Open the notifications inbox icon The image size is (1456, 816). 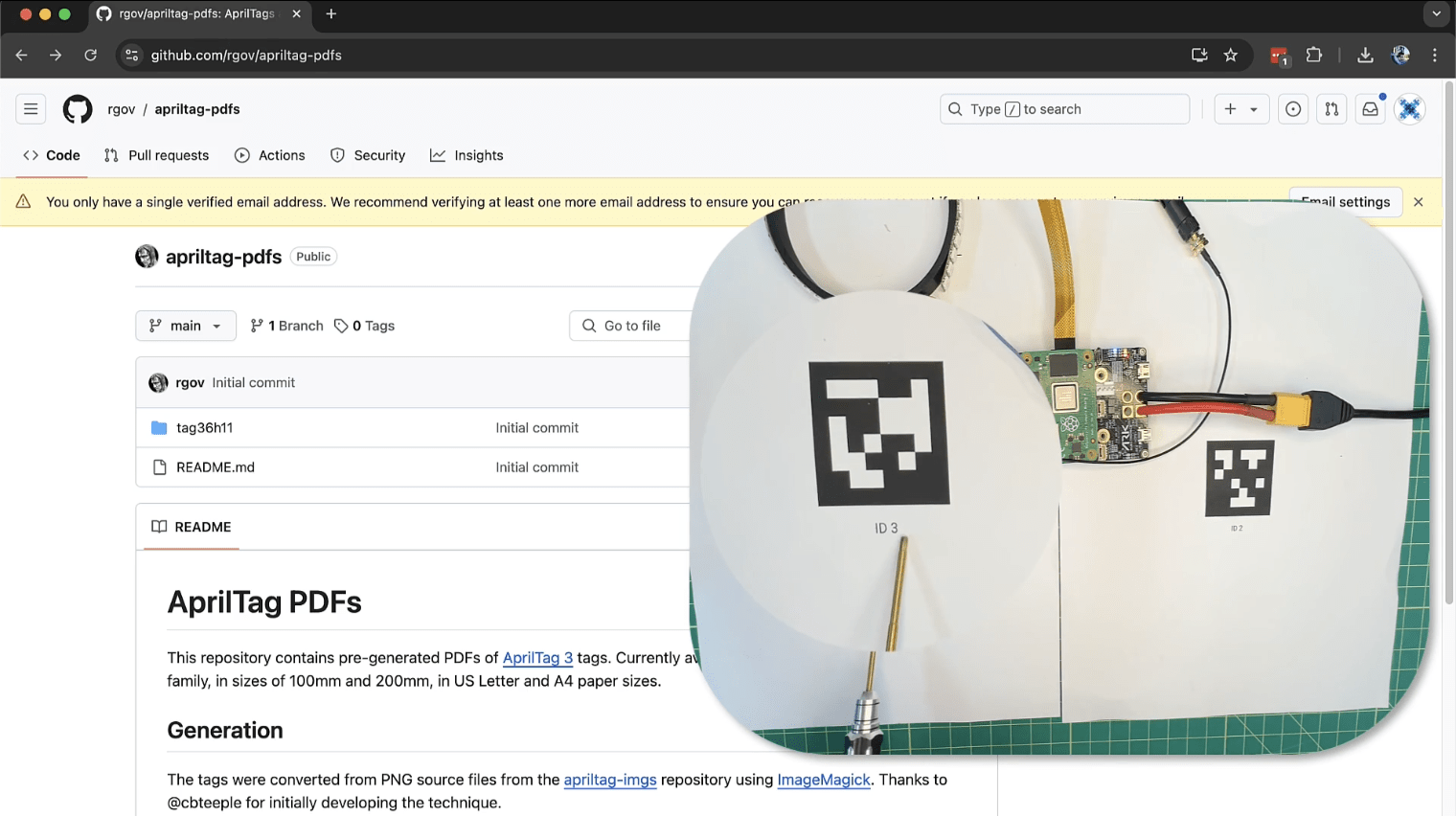tap(1371, 109)
